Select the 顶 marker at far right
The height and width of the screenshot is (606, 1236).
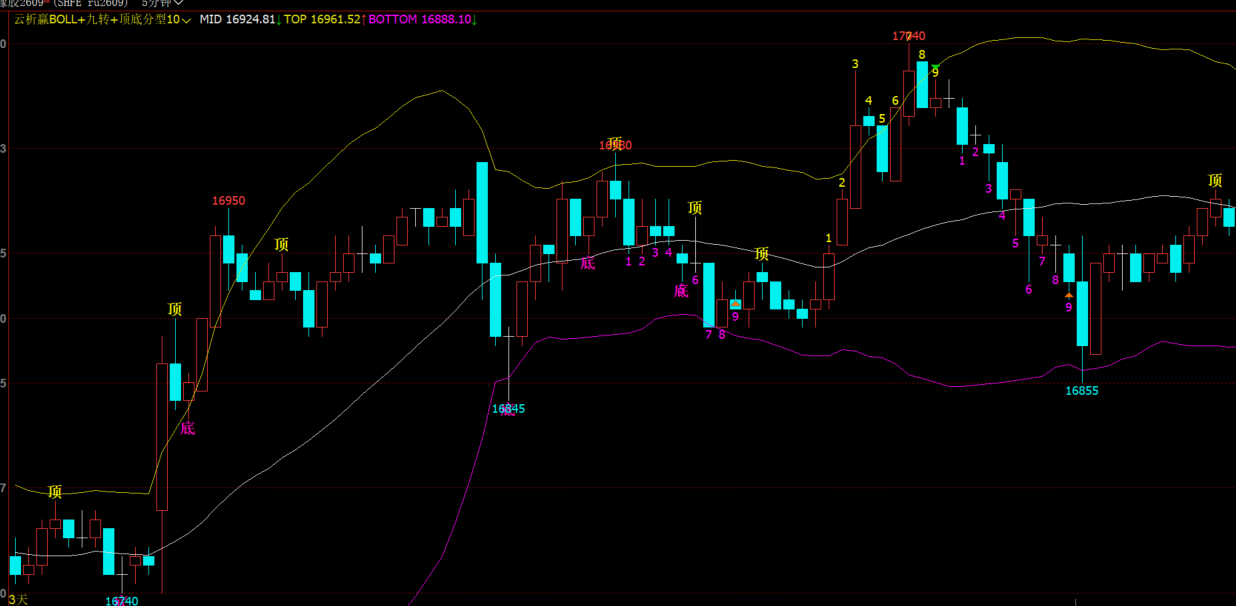(x=1215, y=181)
